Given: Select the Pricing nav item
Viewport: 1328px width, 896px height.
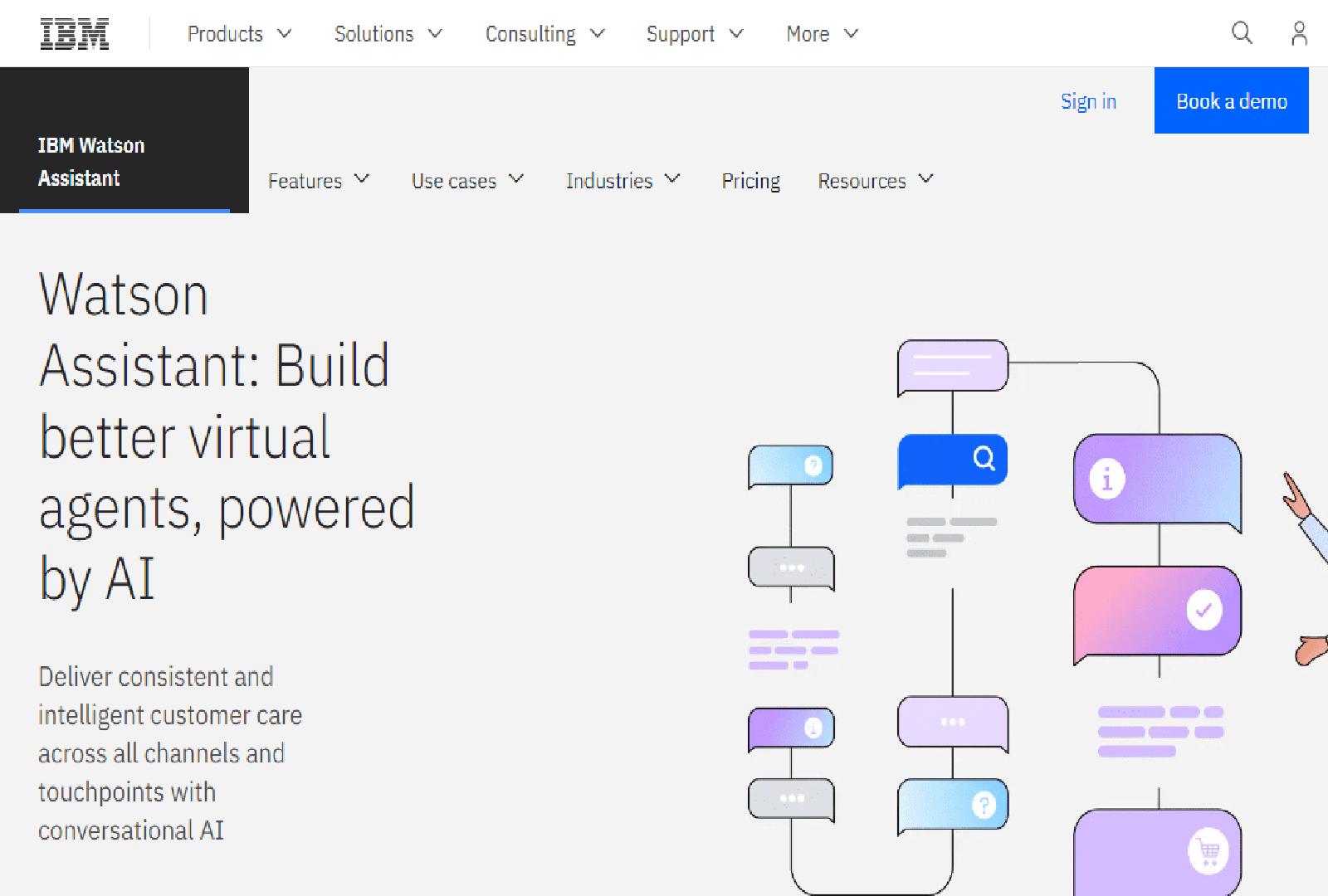Looking at the screenshot, I should click(749, 181).
